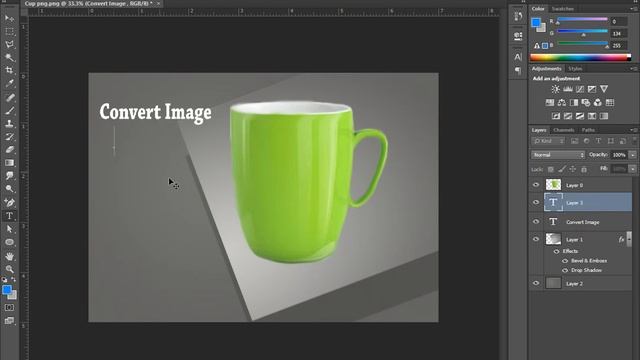Switch to the Swatches tab
Screen dimensions: 640x360
[x=562, y=9]
